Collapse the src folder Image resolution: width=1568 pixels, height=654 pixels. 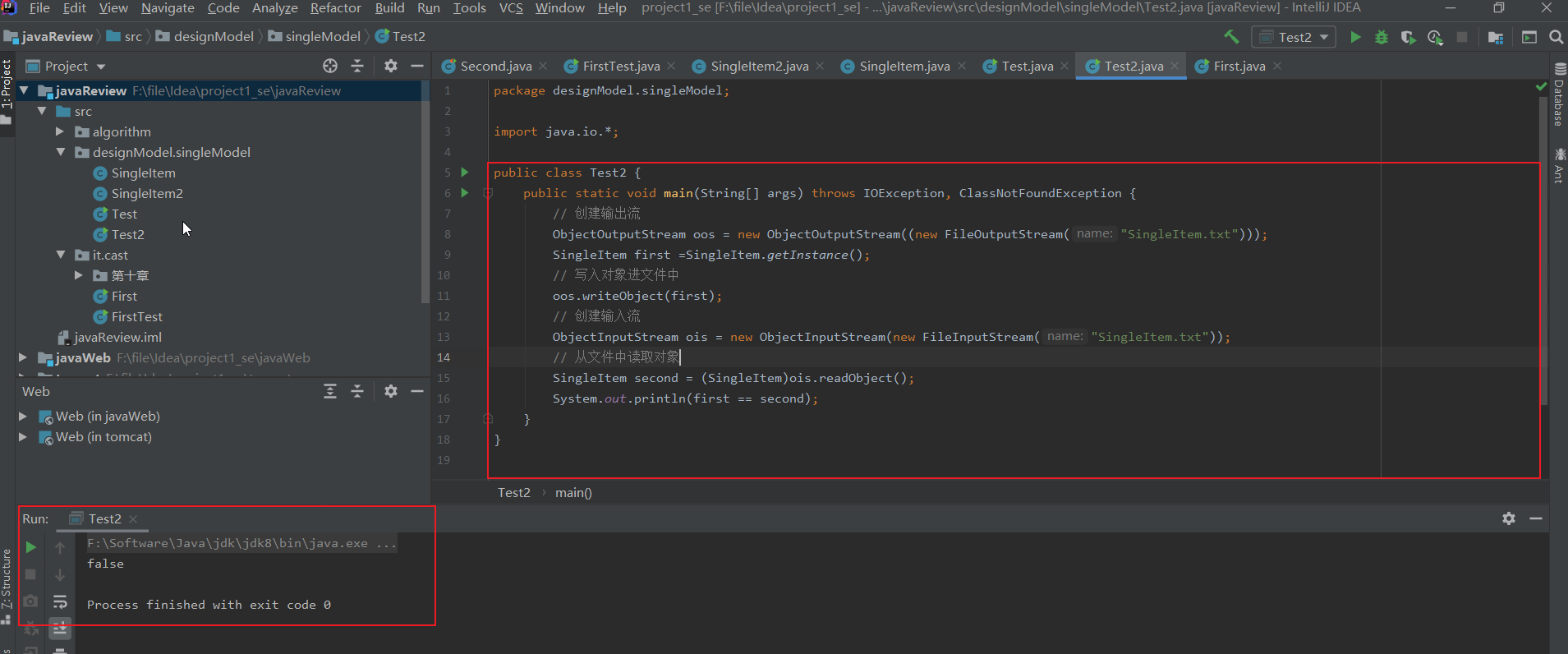pos(42,111)
